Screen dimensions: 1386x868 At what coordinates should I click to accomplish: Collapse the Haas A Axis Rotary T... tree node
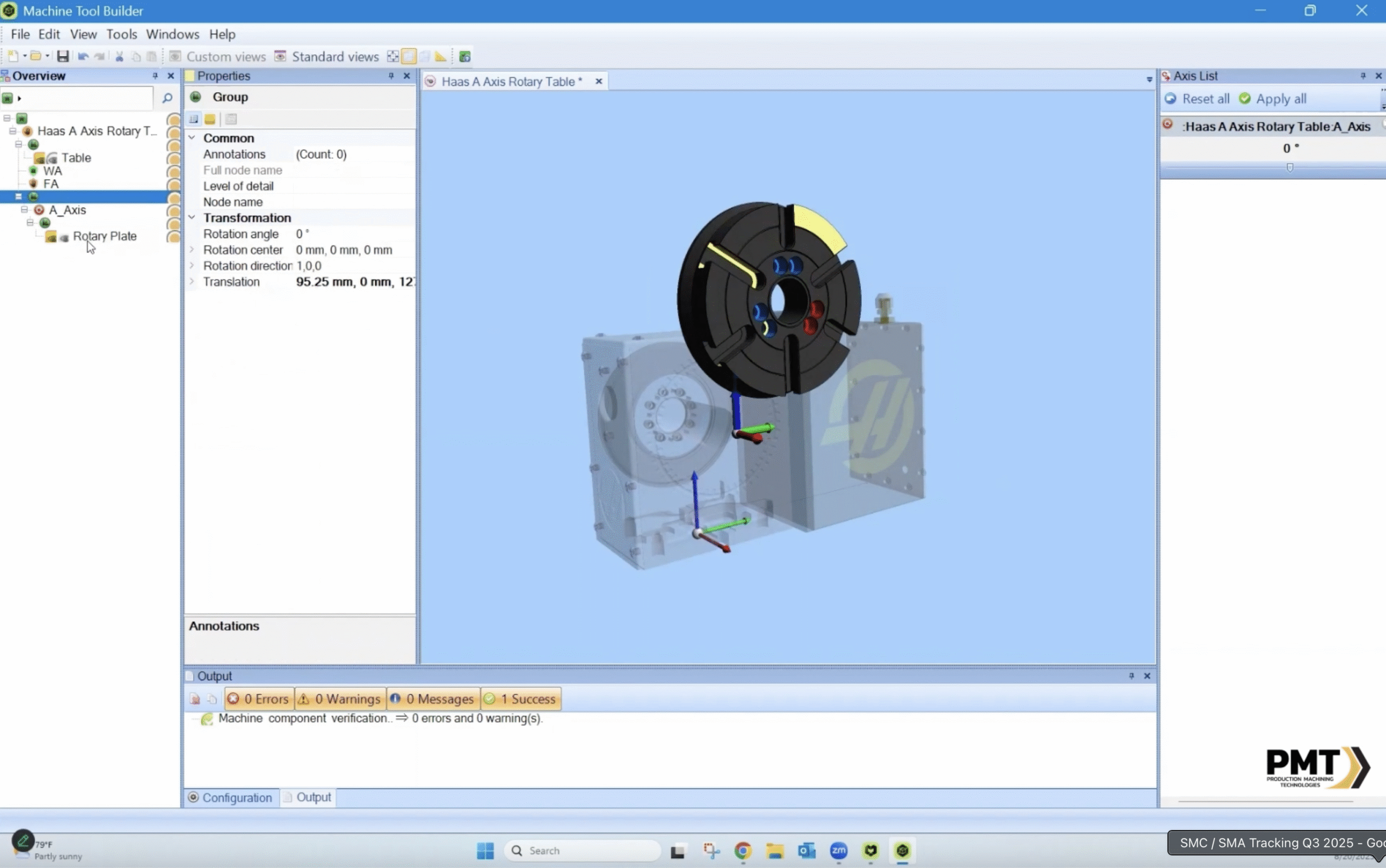coord(12,131)
